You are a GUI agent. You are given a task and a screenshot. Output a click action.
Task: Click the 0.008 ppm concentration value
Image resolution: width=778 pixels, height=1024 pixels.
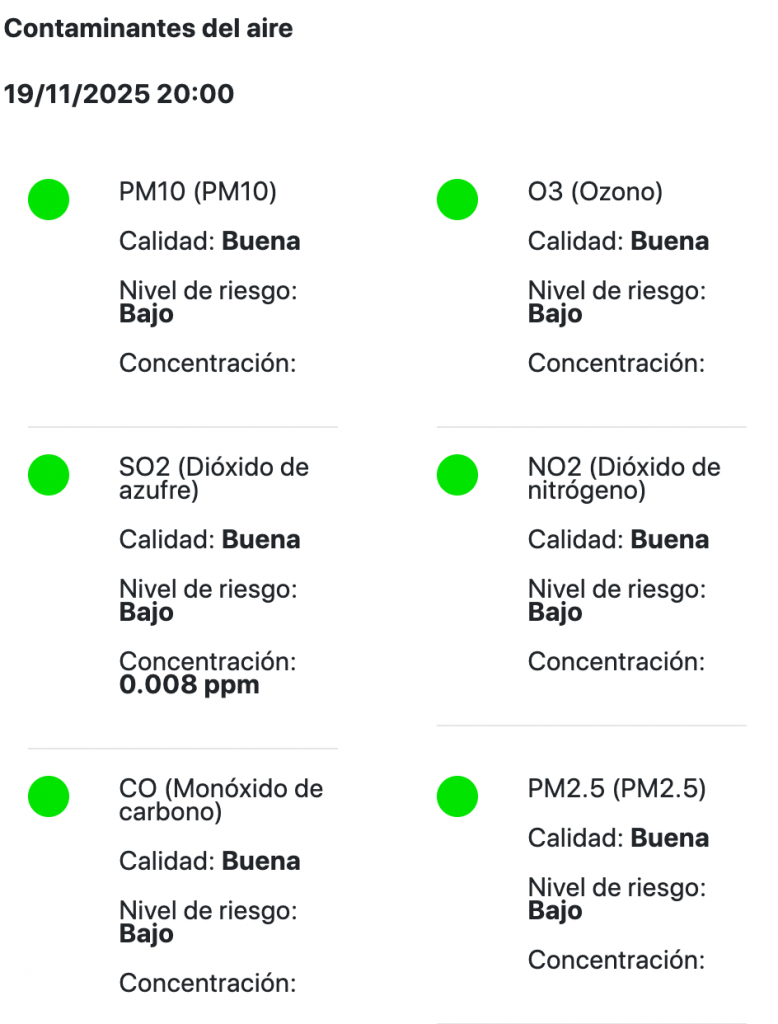(x=189, y=686)
